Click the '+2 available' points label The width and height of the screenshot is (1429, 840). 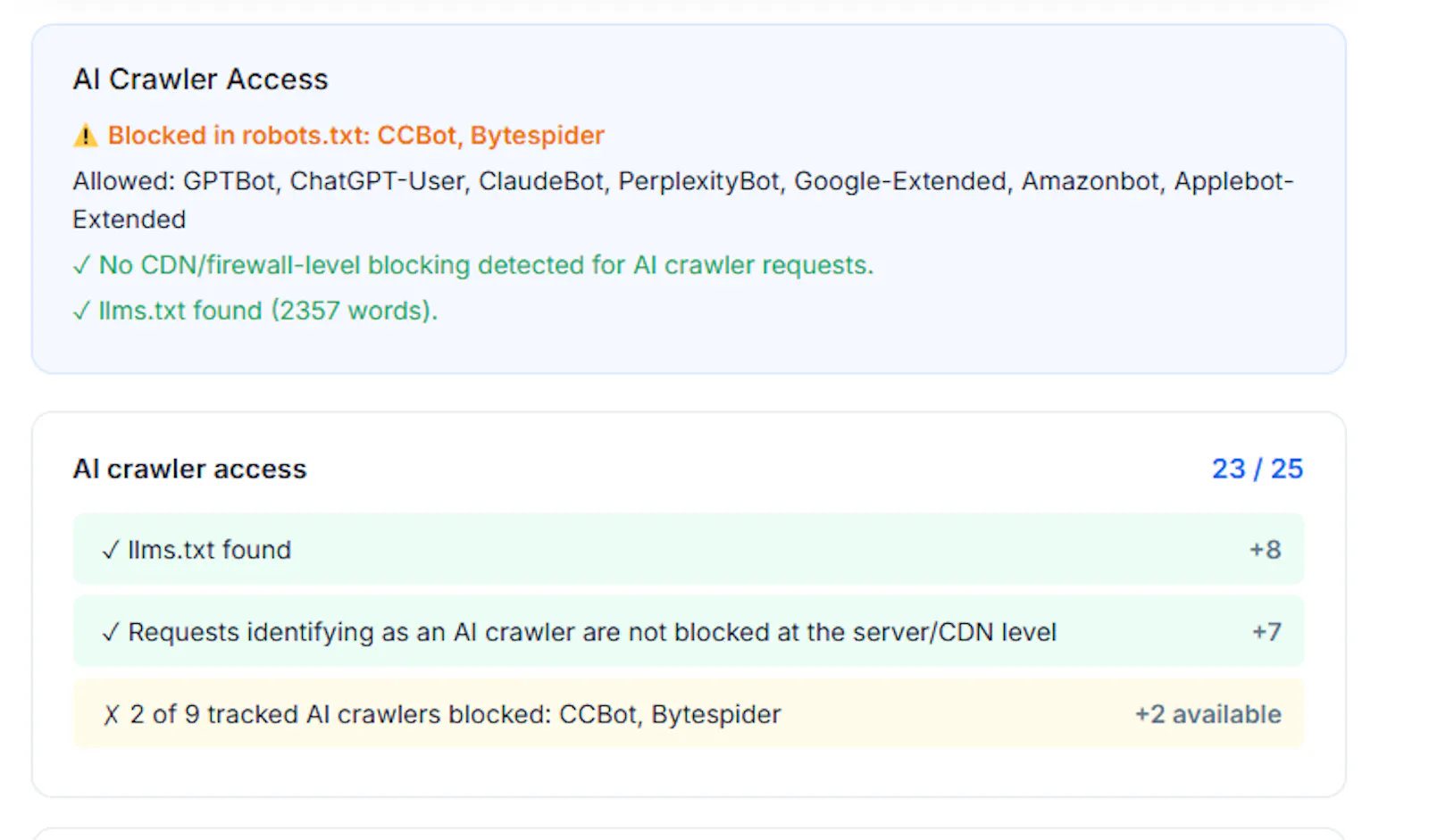tap(1208, 714)
